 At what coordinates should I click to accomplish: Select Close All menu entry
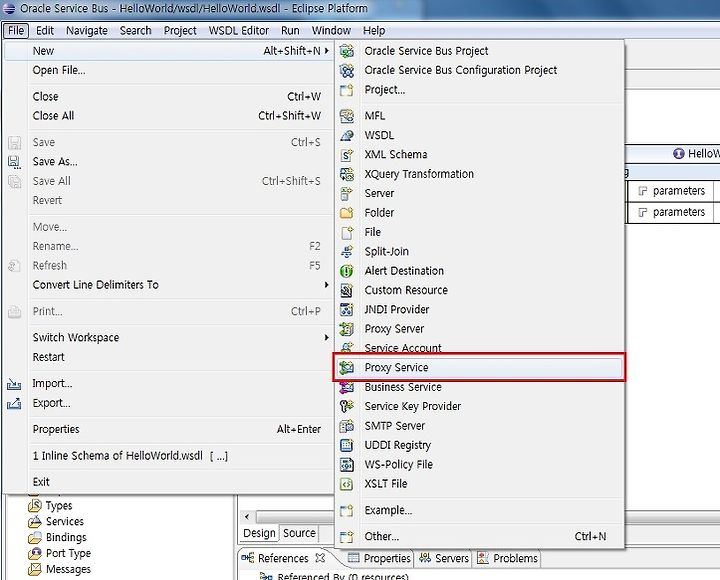click(168, 116)
